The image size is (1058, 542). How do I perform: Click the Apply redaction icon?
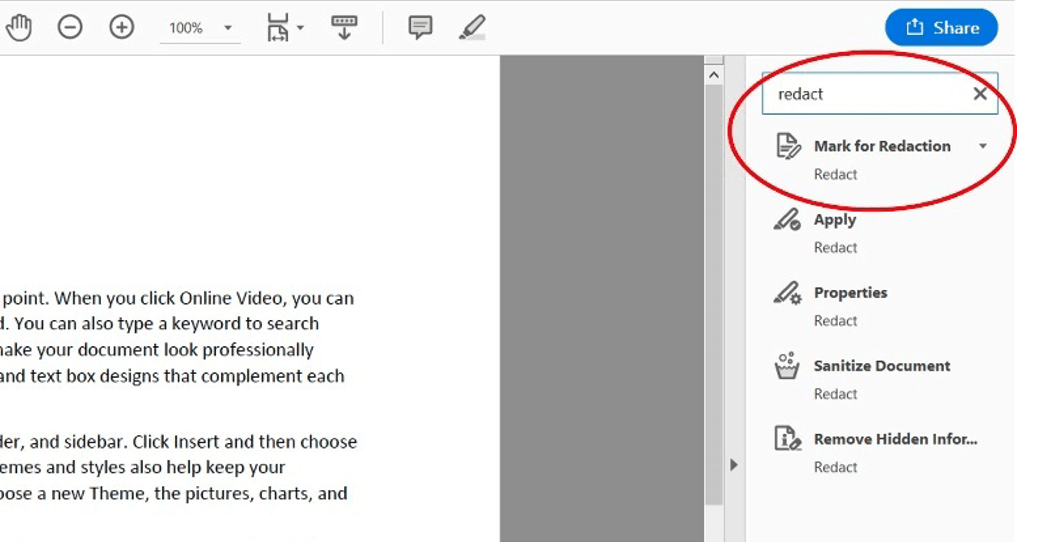pos(788,220)
